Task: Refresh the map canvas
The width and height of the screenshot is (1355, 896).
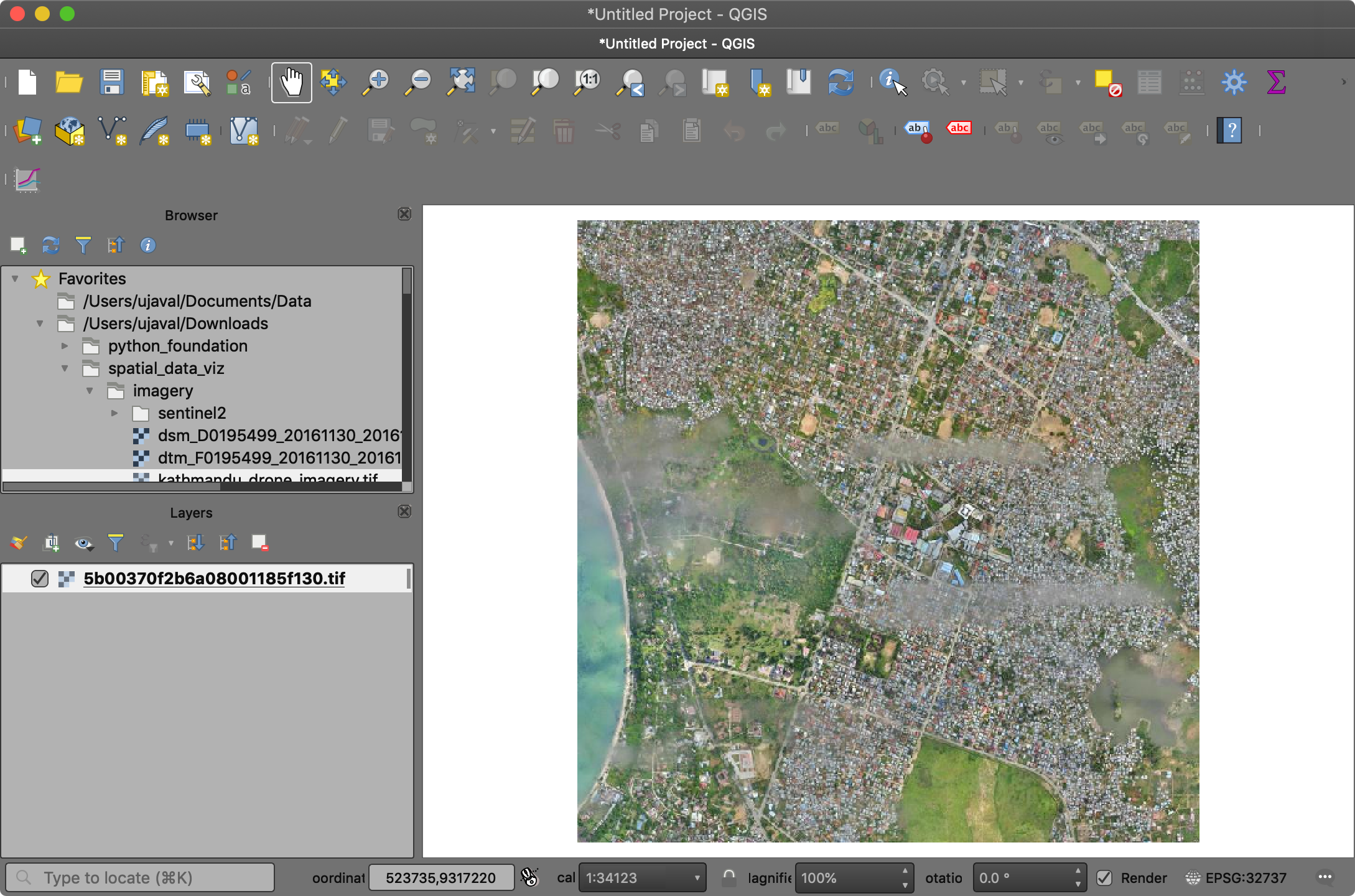Action: click(x=840, y=82)
